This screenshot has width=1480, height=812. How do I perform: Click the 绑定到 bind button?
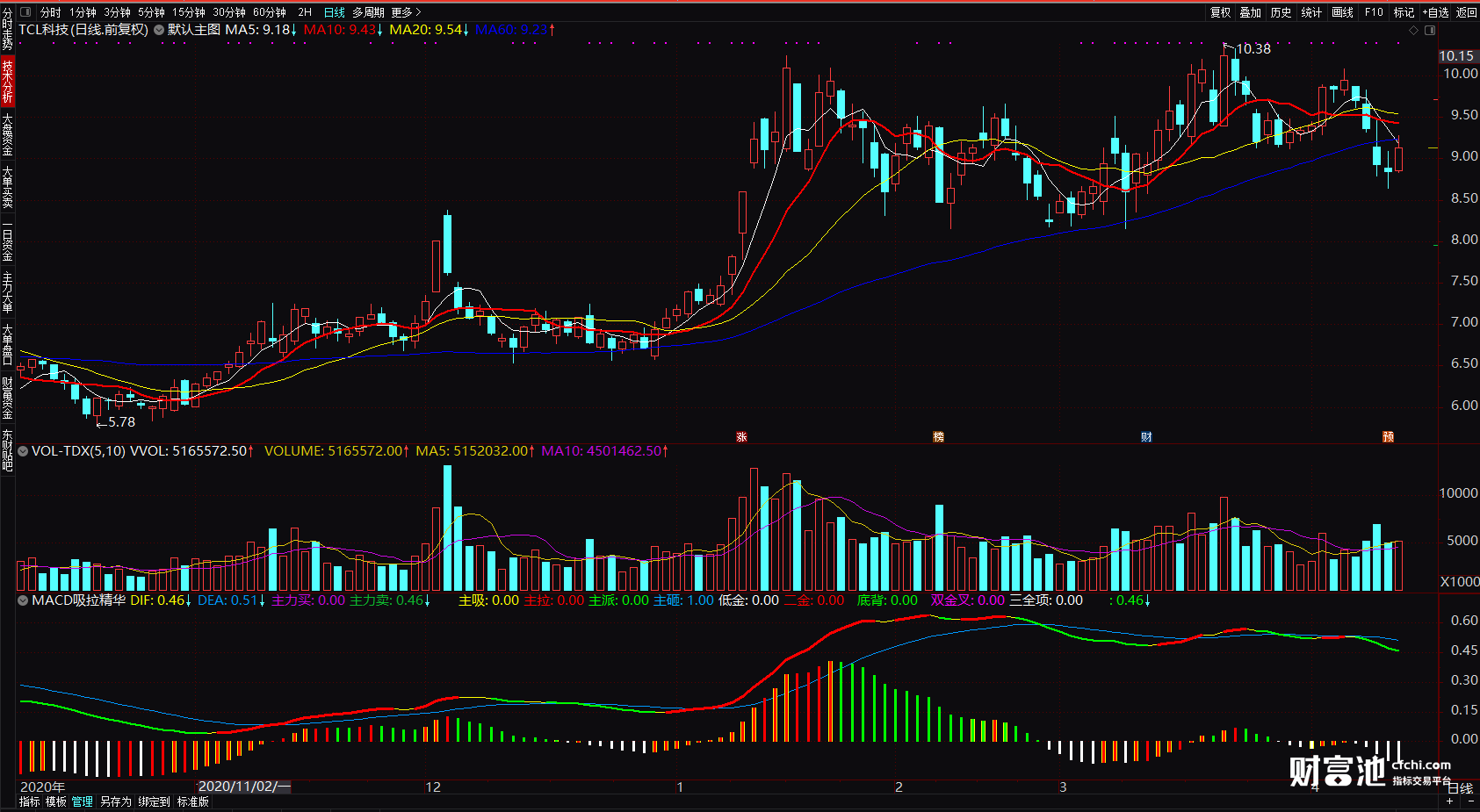[154, 801]
